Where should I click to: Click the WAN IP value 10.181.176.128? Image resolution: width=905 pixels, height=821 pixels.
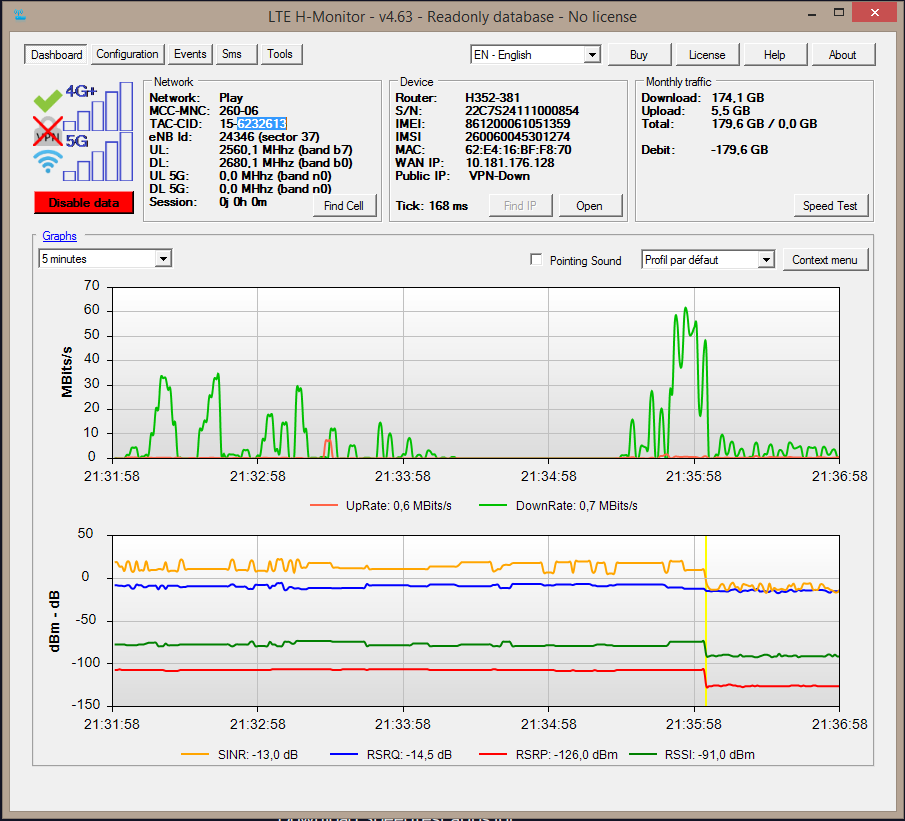510,163
